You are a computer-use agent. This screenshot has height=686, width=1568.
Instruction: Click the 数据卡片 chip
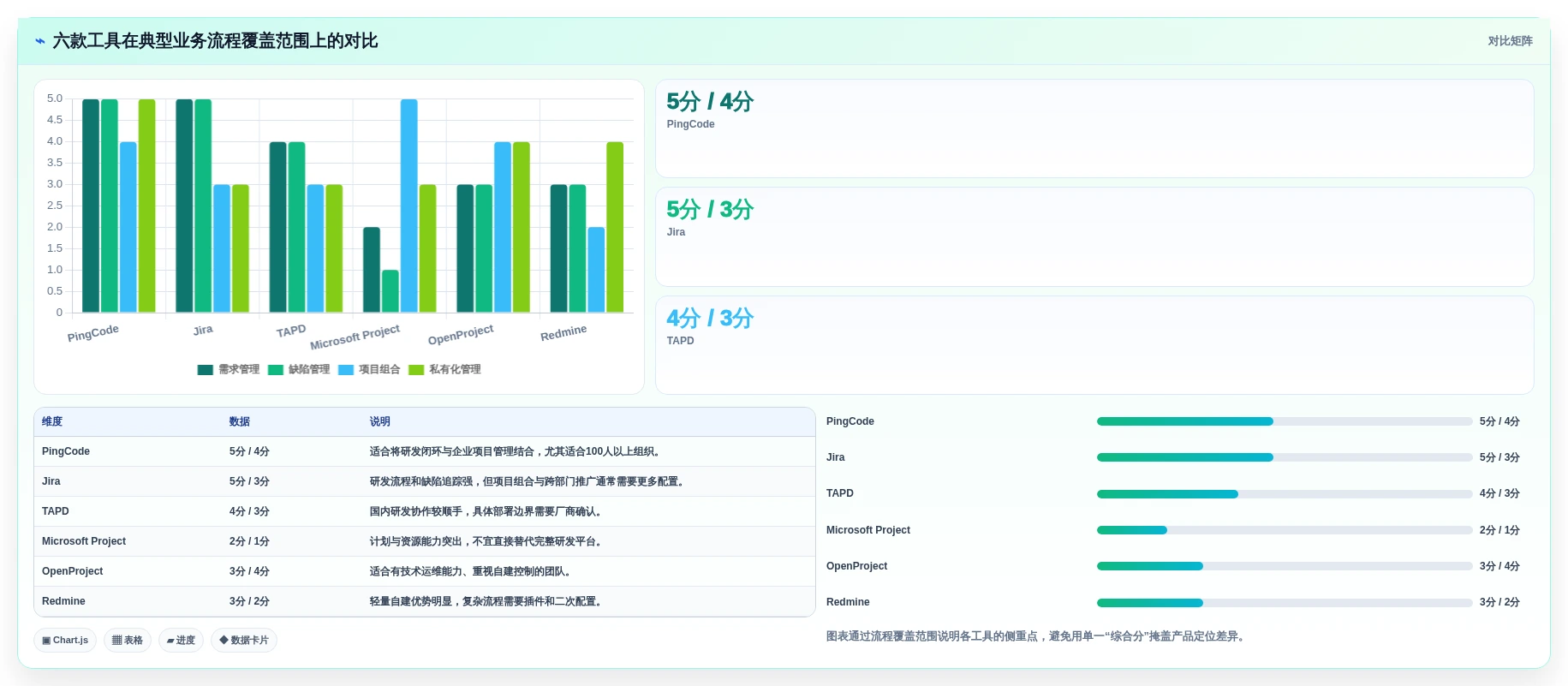244,640
